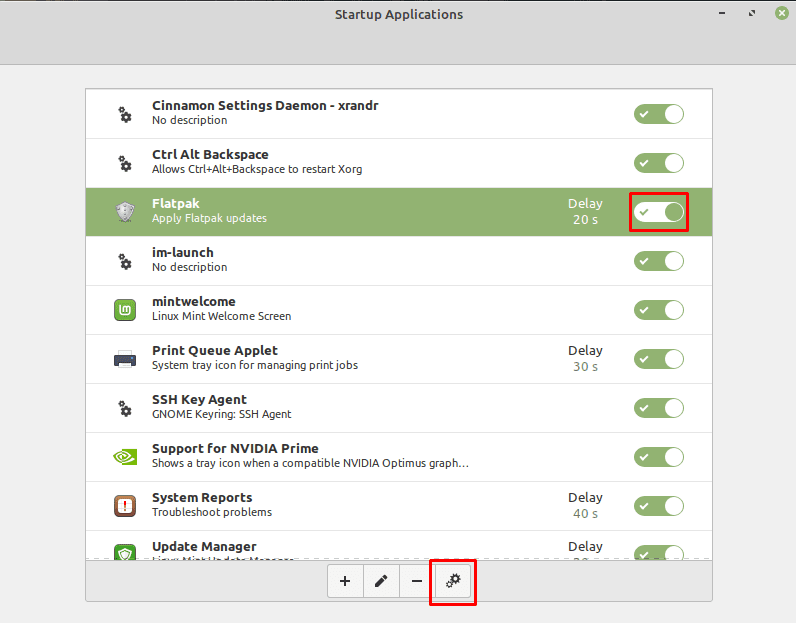Click the gear icon beside Cinnamon Settings Daemon

[x=125, y=114]
